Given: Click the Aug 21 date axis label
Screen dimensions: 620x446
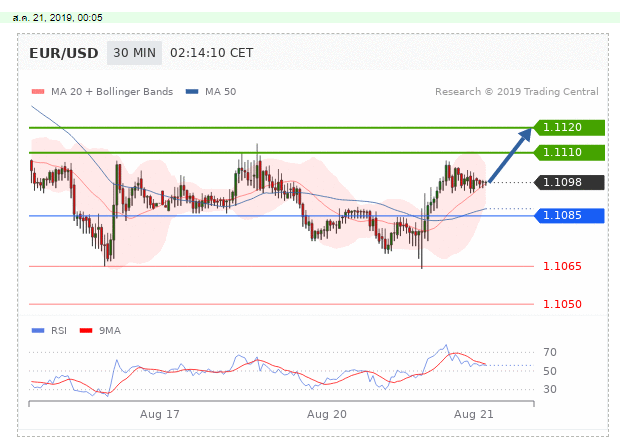Looking at the screenshot, I should coord(473,414).
